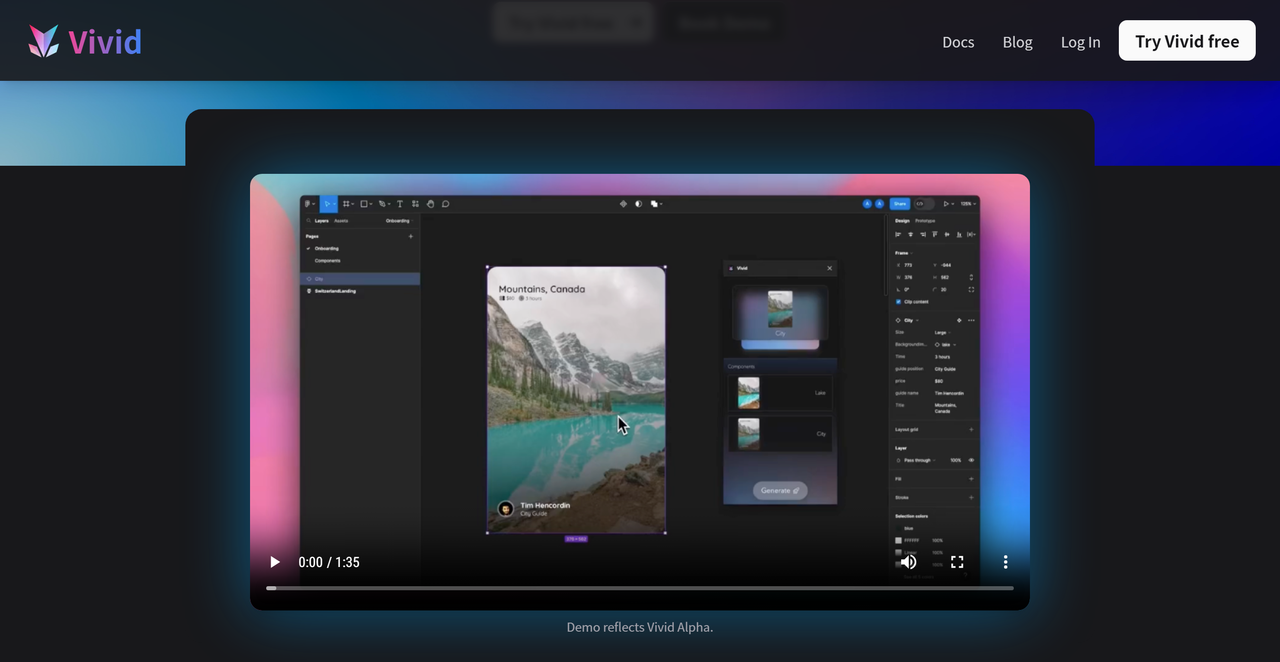This screenshot has width=1280, height=662.
Task: Switch to the Prototype tab
Action: click(925, 220)
